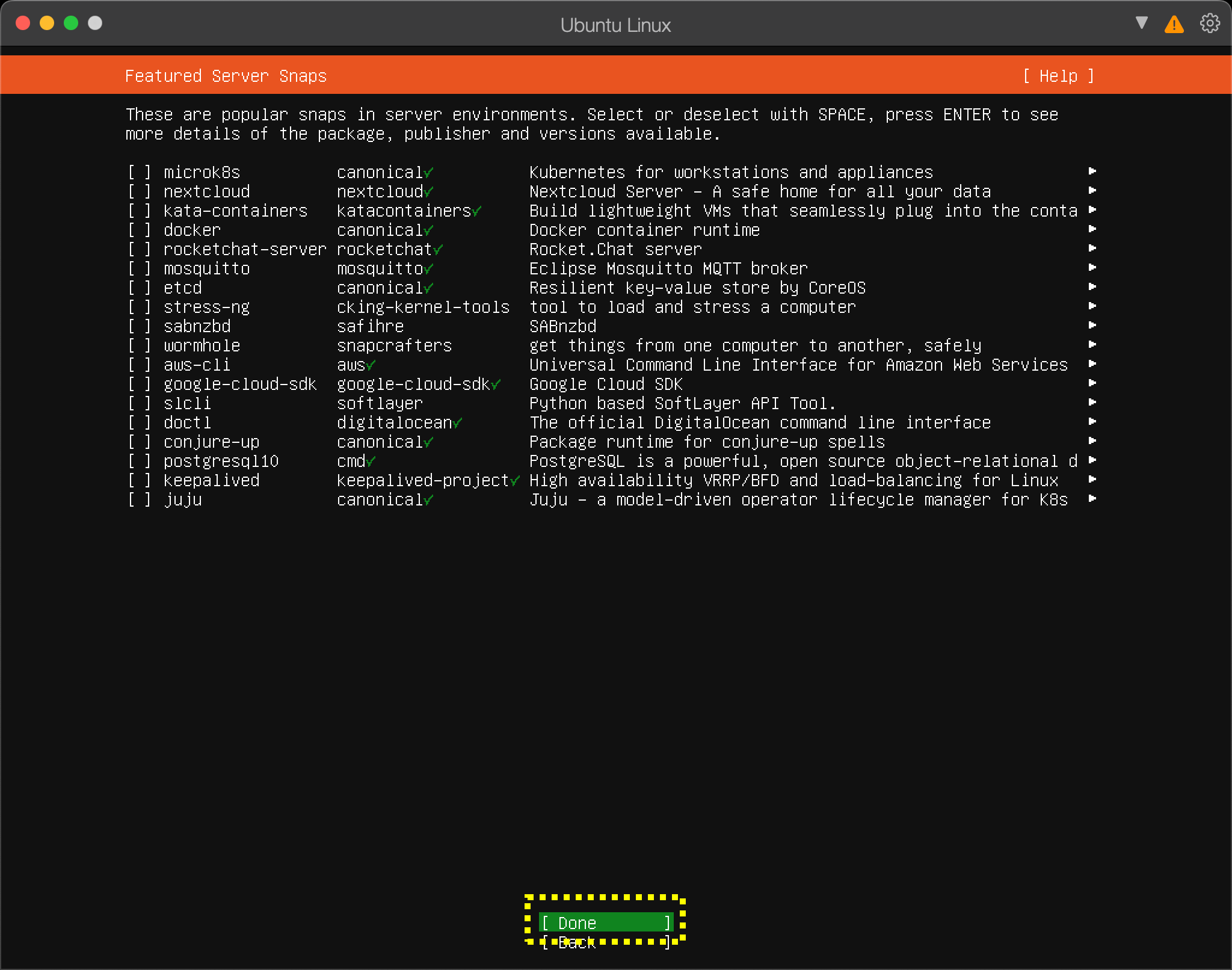Screen dimensions: 1232x970
Task: Toggle the postgresql10 checkbox
Action: (139, 462)
